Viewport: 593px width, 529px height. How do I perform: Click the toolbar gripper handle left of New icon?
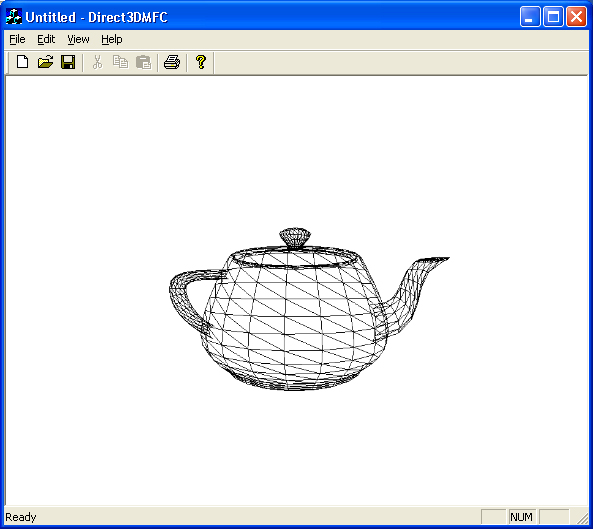pyautogui.click(x=9, y=63)
